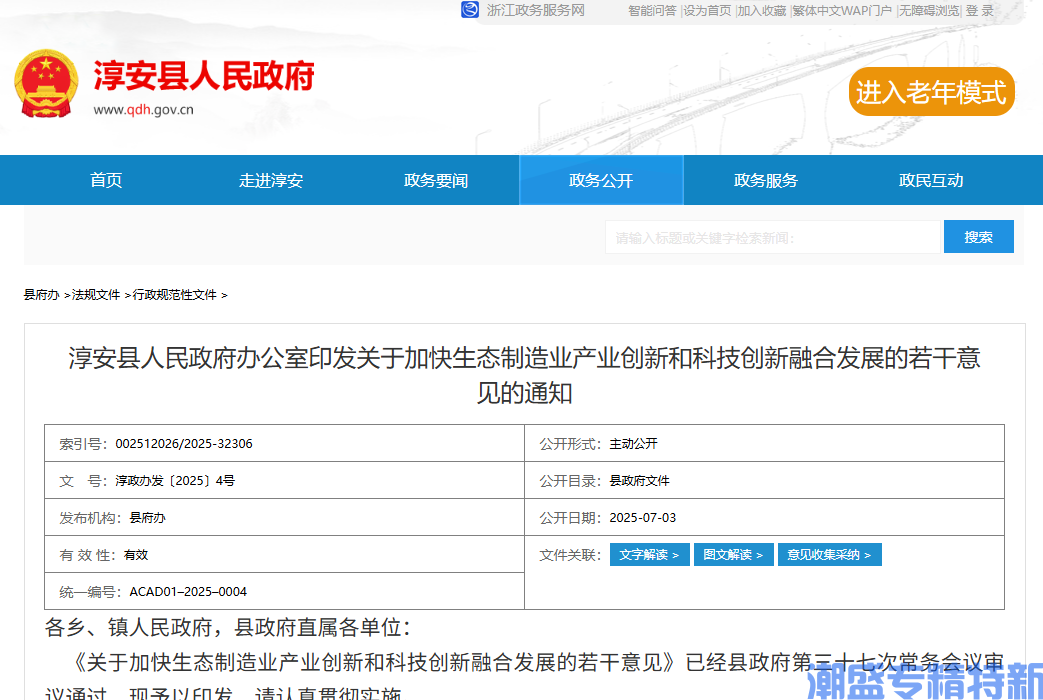The image size is (1043, 700).
Task: Click the salutation line 各乡、镇人民政府
Action: coord(227,627)
